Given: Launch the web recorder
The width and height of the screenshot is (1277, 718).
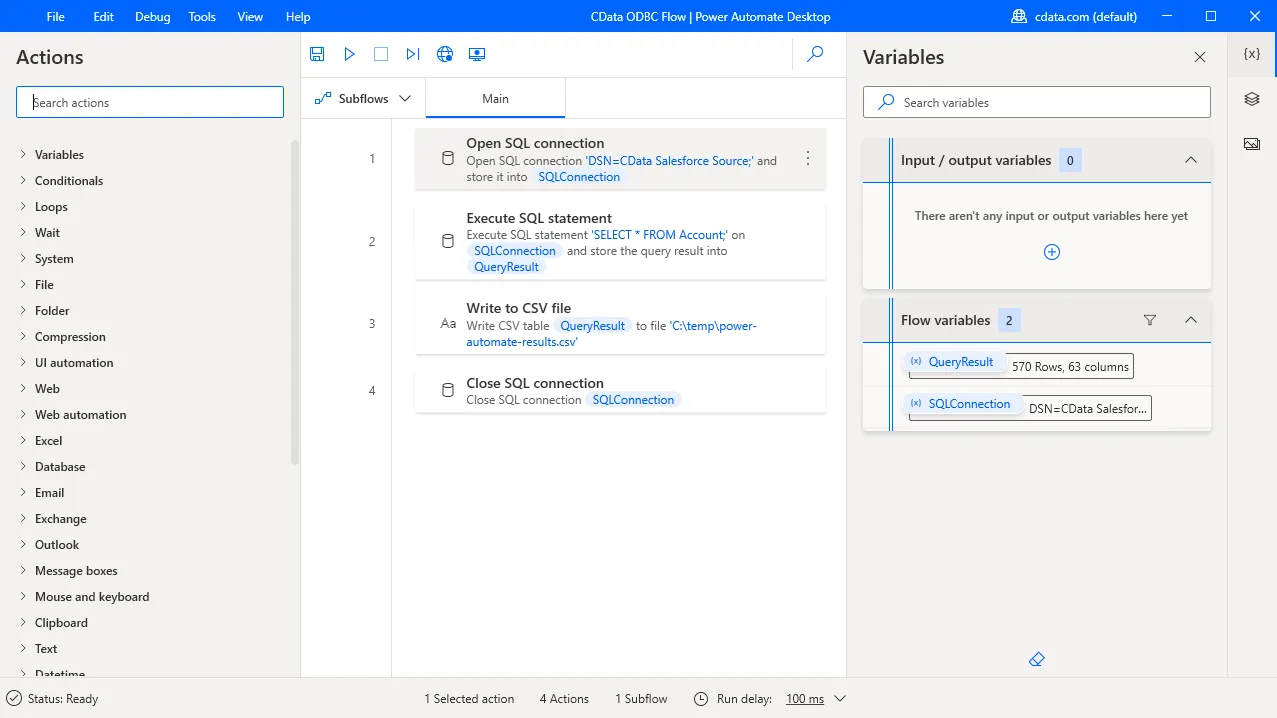Looking at the screenshot, I should click(x=445, y=54).
